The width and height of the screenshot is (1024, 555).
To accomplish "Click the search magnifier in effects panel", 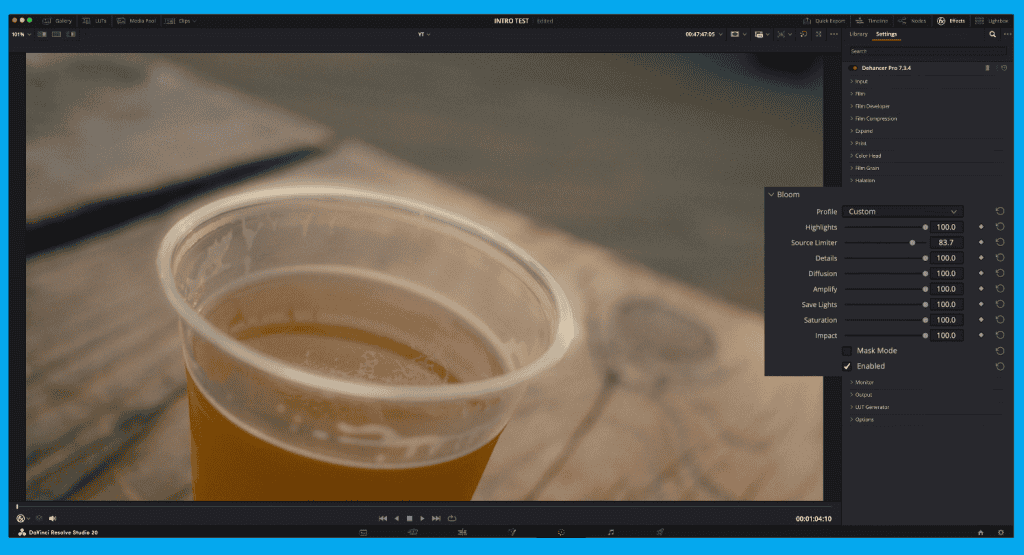I will tap(992, 34).
